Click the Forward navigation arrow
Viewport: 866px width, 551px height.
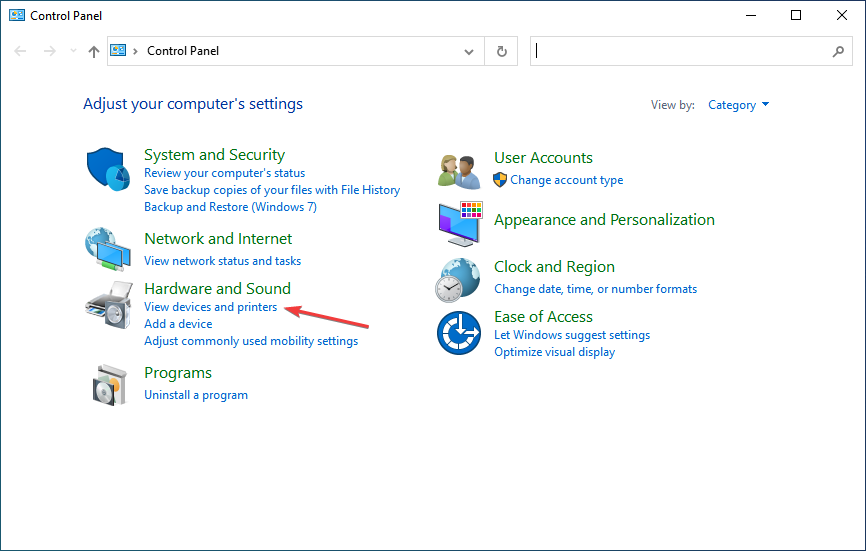point(50,51)
